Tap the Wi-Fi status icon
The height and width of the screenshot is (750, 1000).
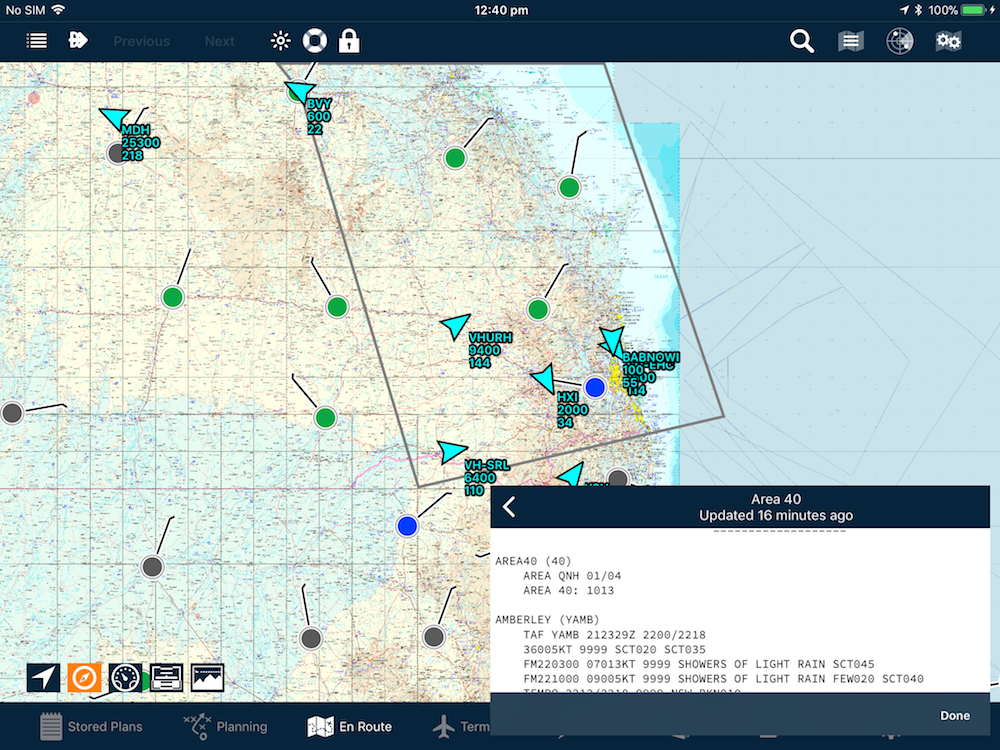point(58,10)
